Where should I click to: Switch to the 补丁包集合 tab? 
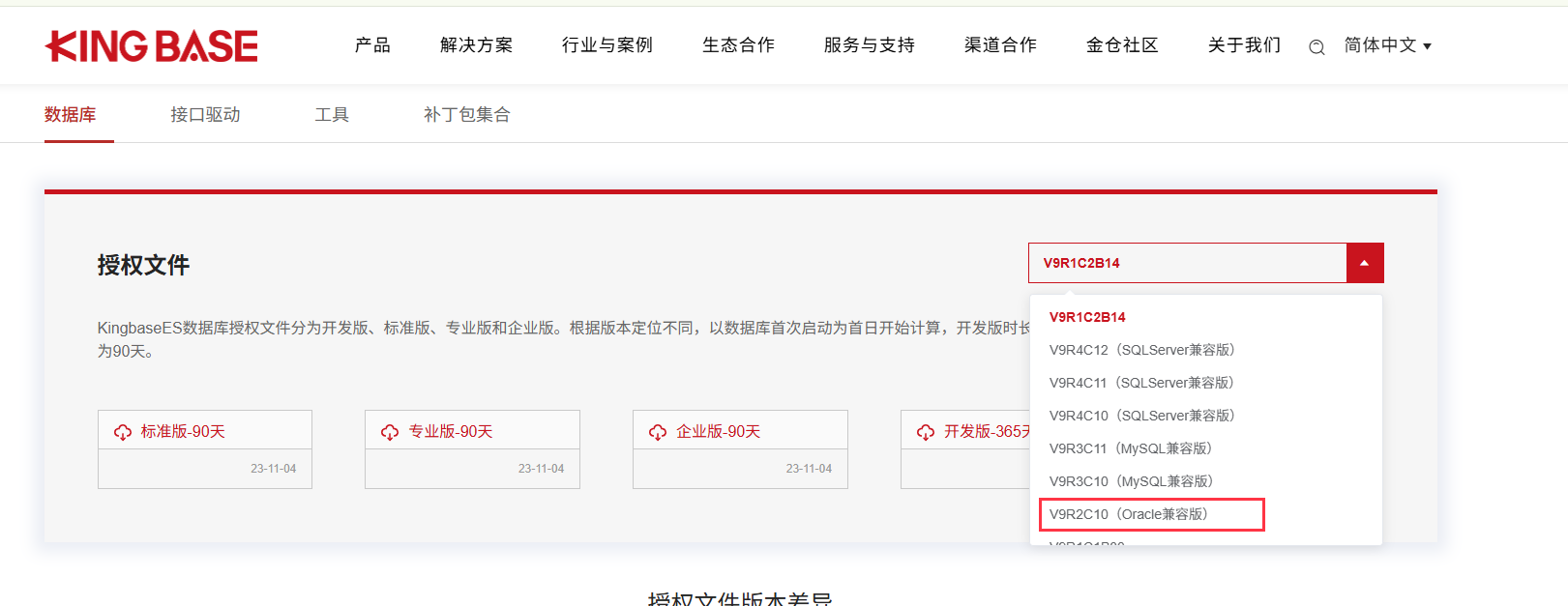(x=467, y=115)
